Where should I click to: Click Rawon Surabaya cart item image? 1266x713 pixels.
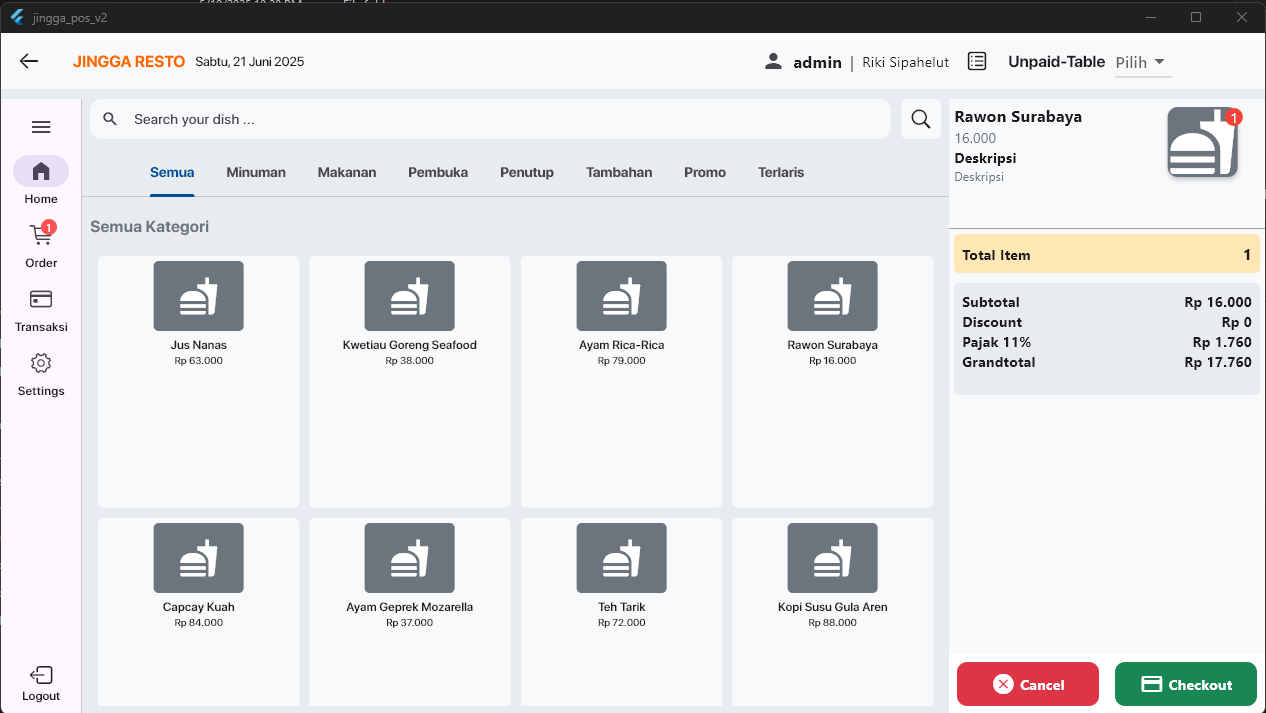tap(1203, 143)
